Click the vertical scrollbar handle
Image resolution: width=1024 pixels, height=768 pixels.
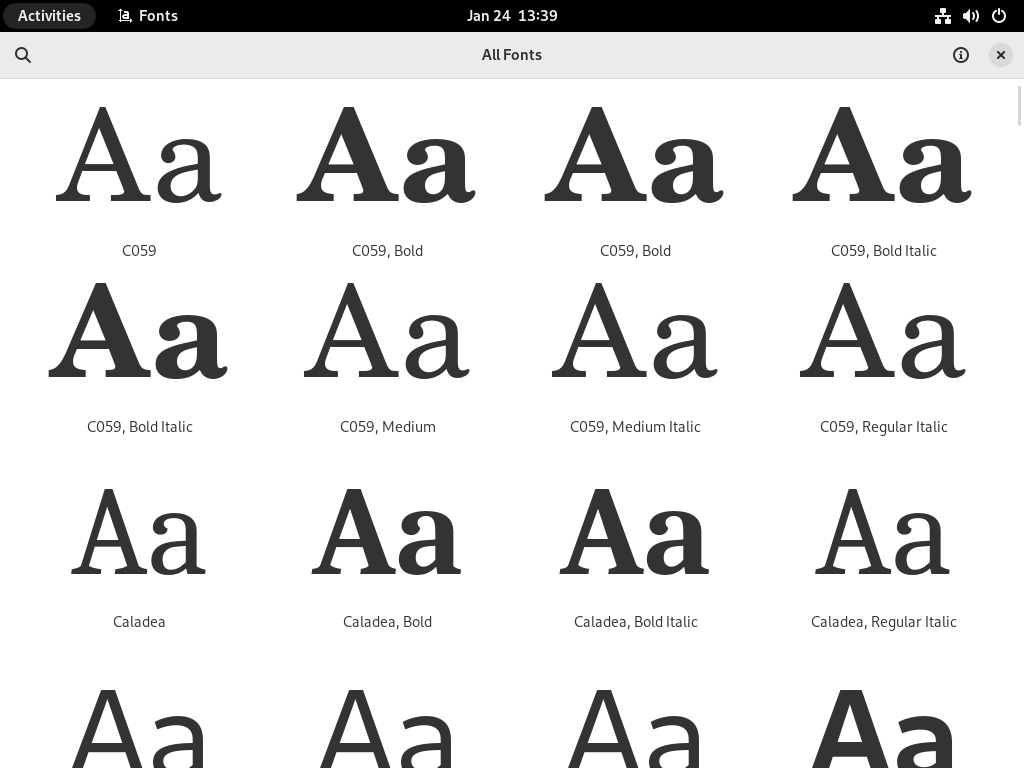1019,105
